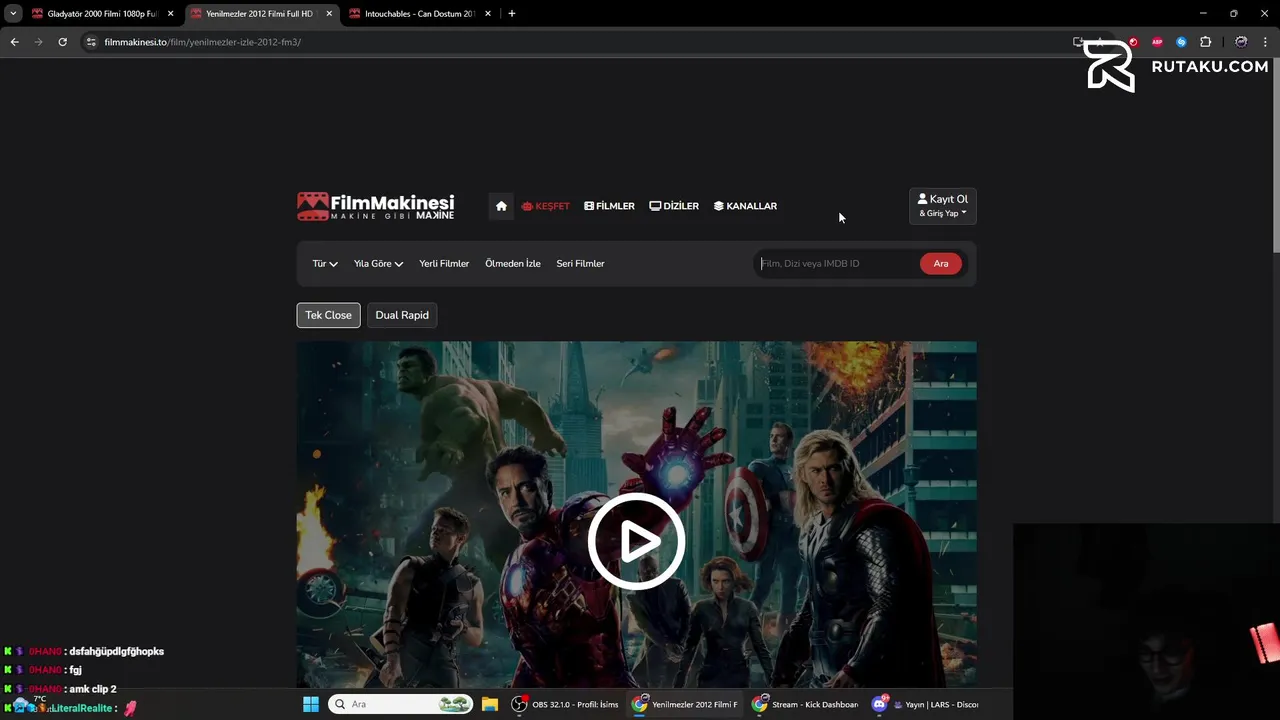Open the tab search dropdown arrow
The height and width of the screenshot is (720, 1280).
tap(13, 14)
